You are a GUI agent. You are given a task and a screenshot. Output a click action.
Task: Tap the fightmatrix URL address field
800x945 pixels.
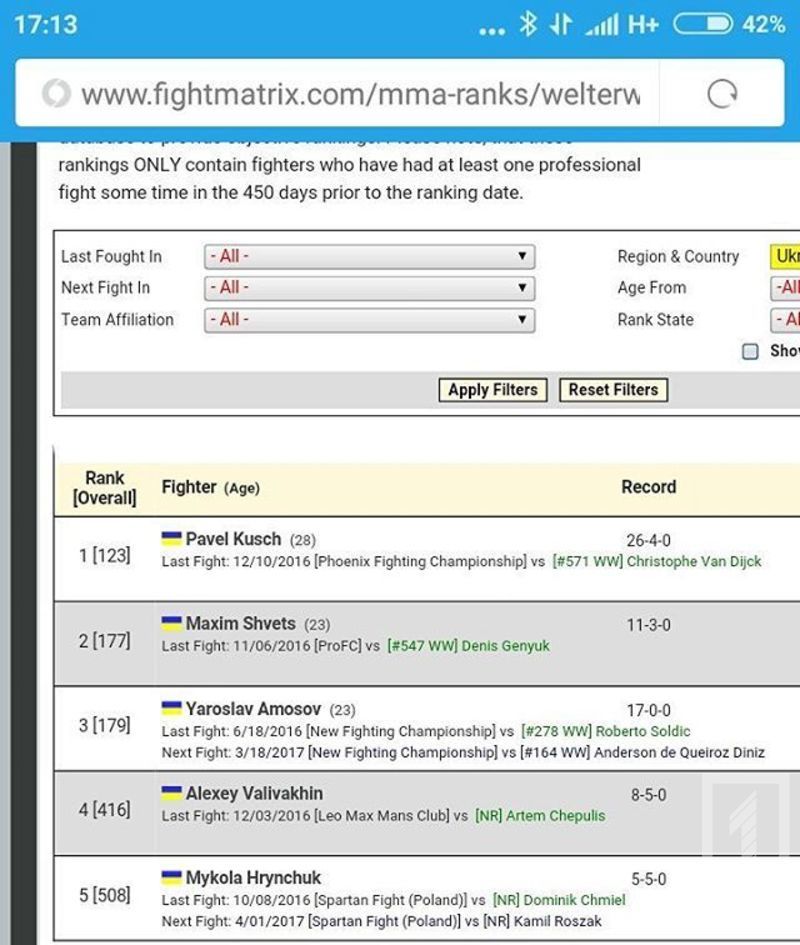pyautogui.click(x=358, y=95)
